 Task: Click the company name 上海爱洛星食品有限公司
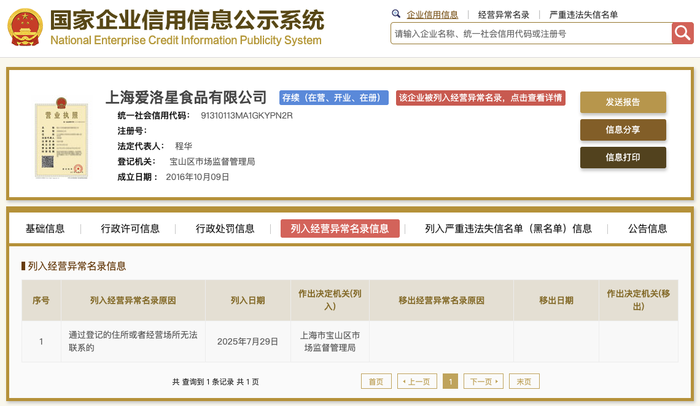coord(186,97)
